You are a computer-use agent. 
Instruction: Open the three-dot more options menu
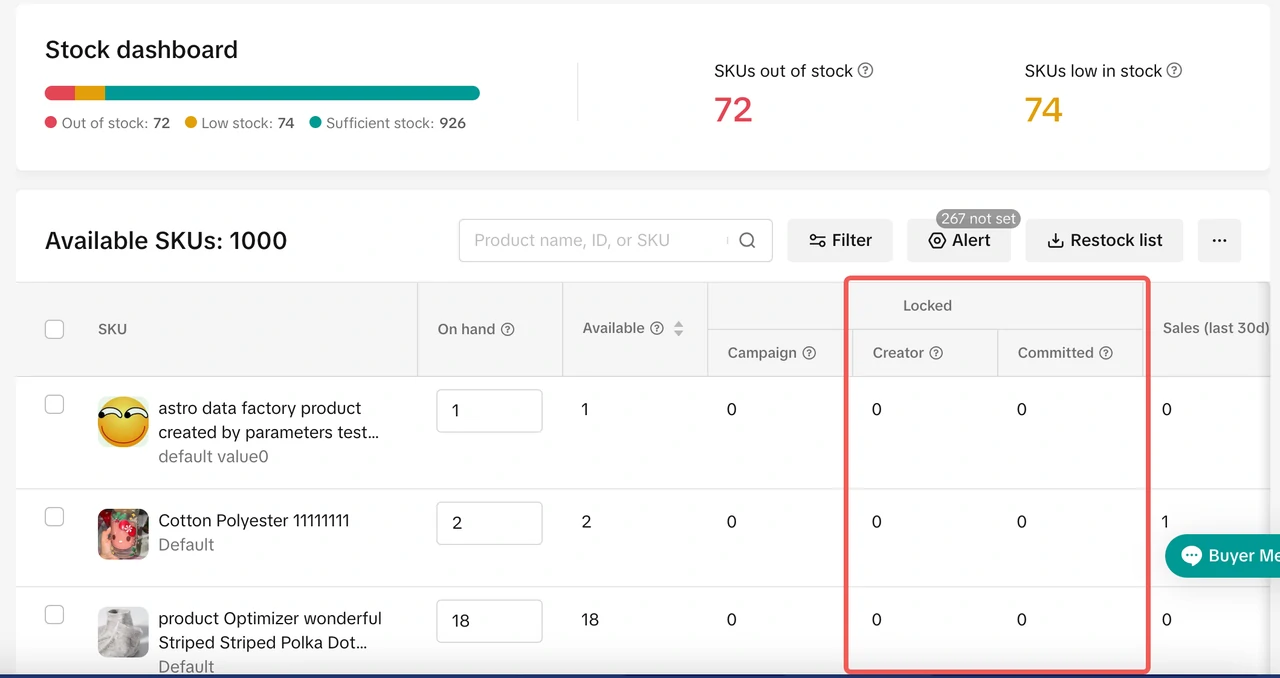pyautogui.click(x=1218, y=240)
